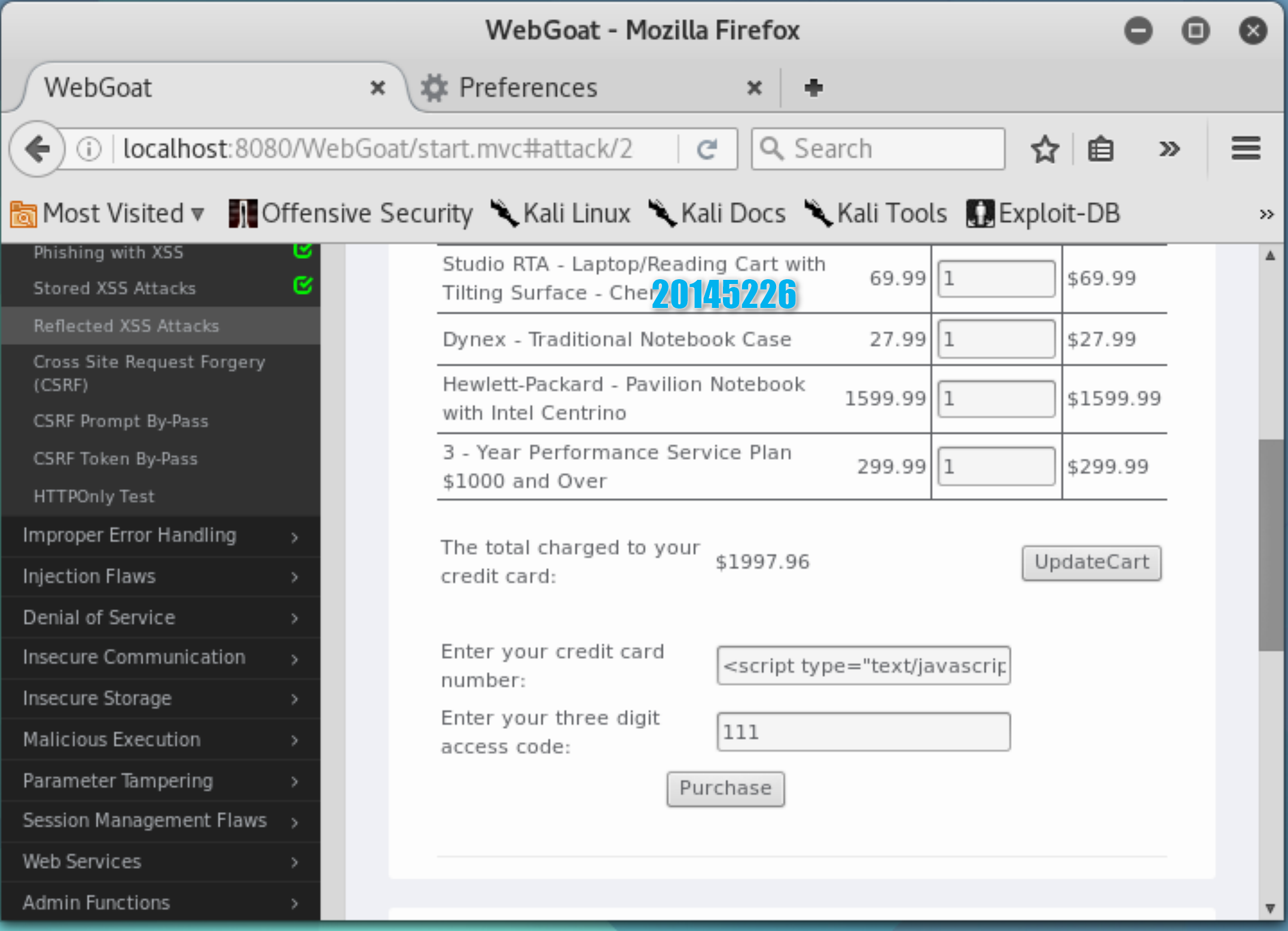This screenshot has height=931, width=1288.
Task: Click the Most Visited folder icon
Action: pos(23,214)
